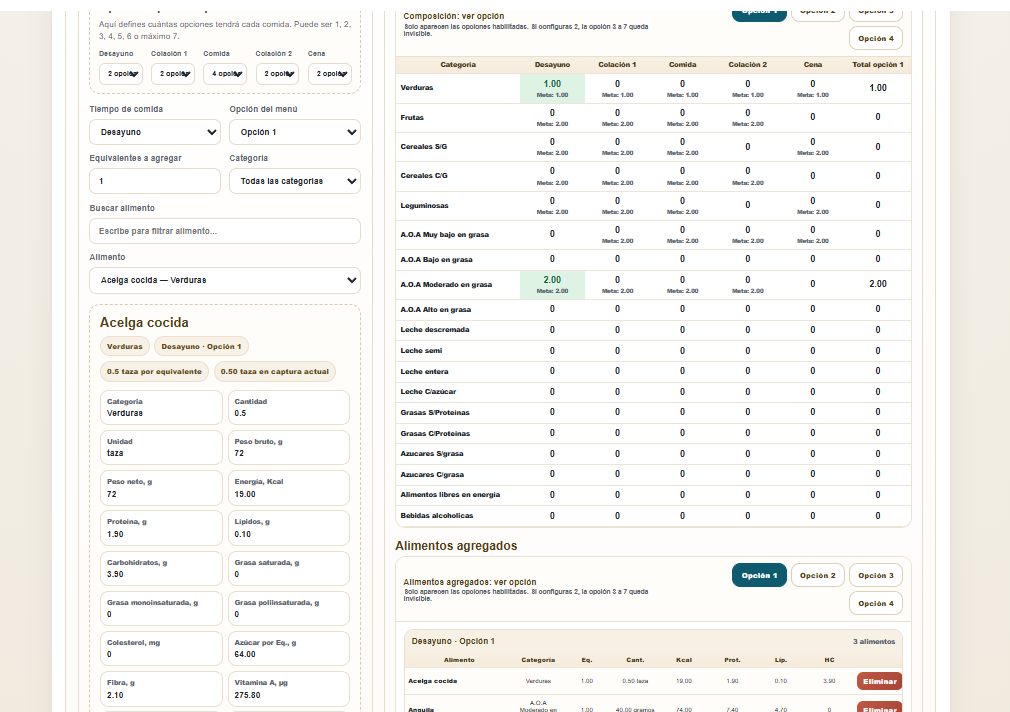Open the Colación 1 options count dropdown
Image resolution: width=1010 pixels, height=712 pixels.
[x=173, y=73]
